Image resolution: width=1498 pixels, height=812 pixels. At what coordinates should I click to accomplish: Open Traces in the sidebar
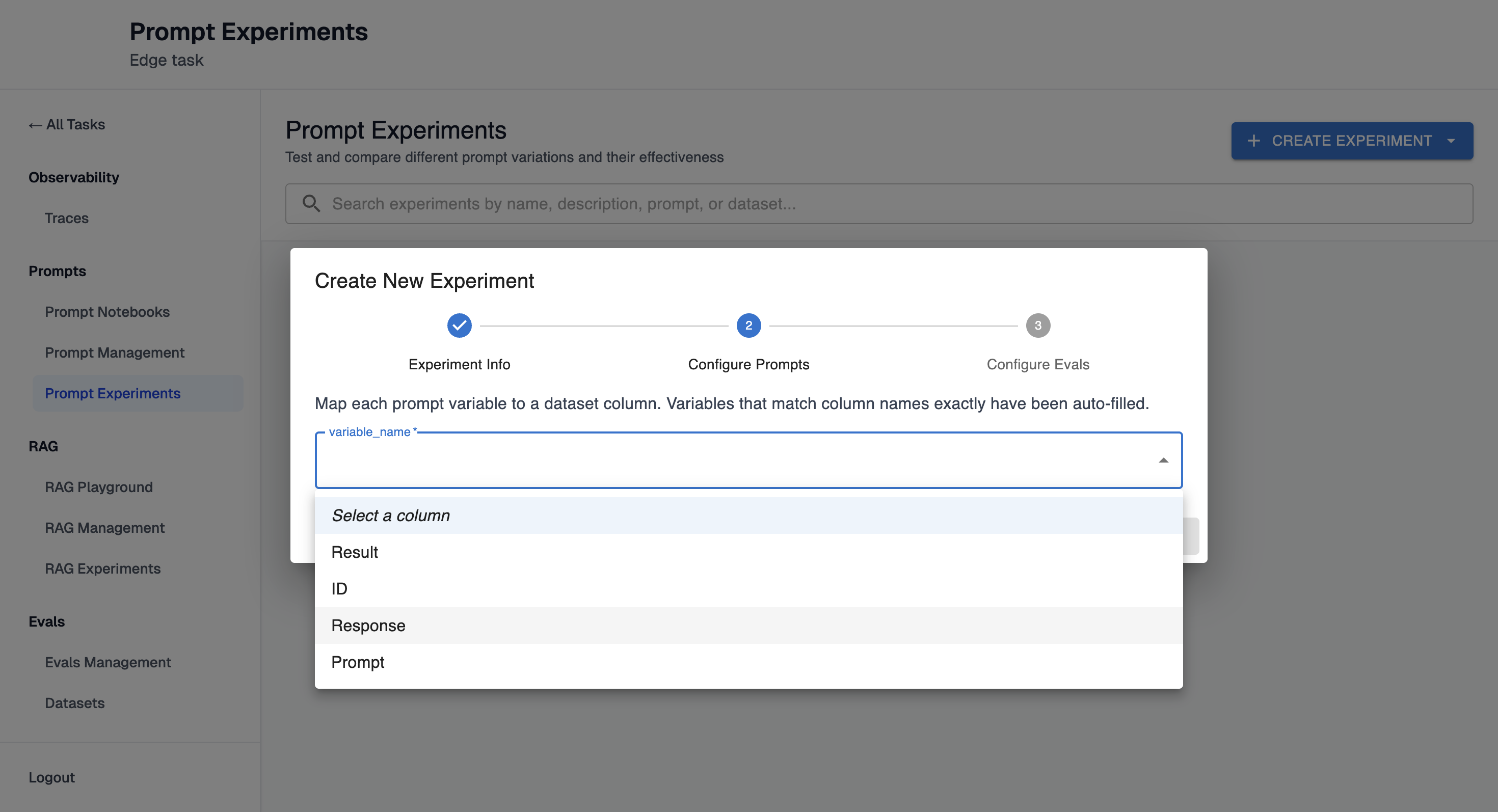[x=66, y=218]
